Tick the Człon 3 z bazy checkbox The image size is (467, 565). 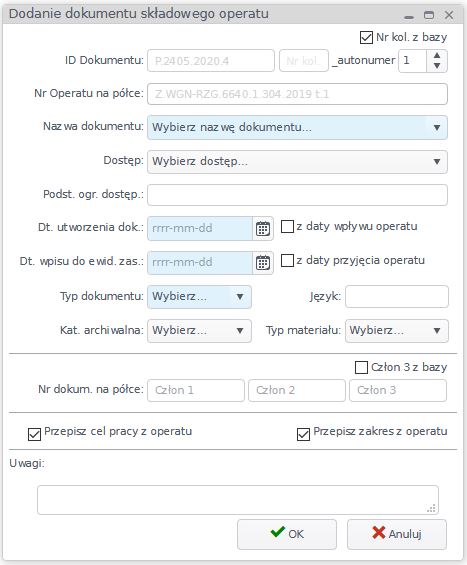[361, 368]
